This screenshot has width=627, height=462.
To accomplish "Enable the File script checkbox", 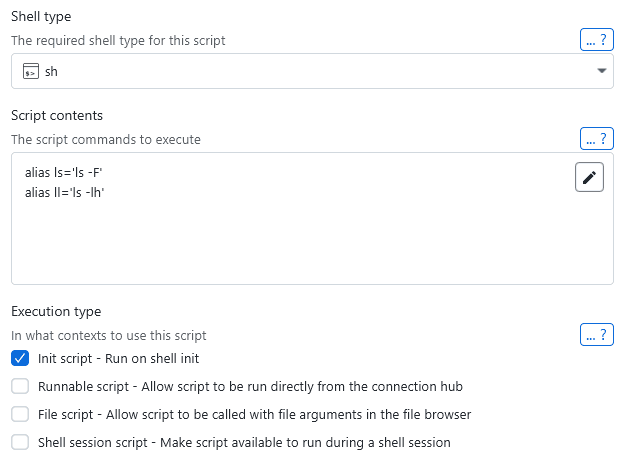I will point(20,414).
